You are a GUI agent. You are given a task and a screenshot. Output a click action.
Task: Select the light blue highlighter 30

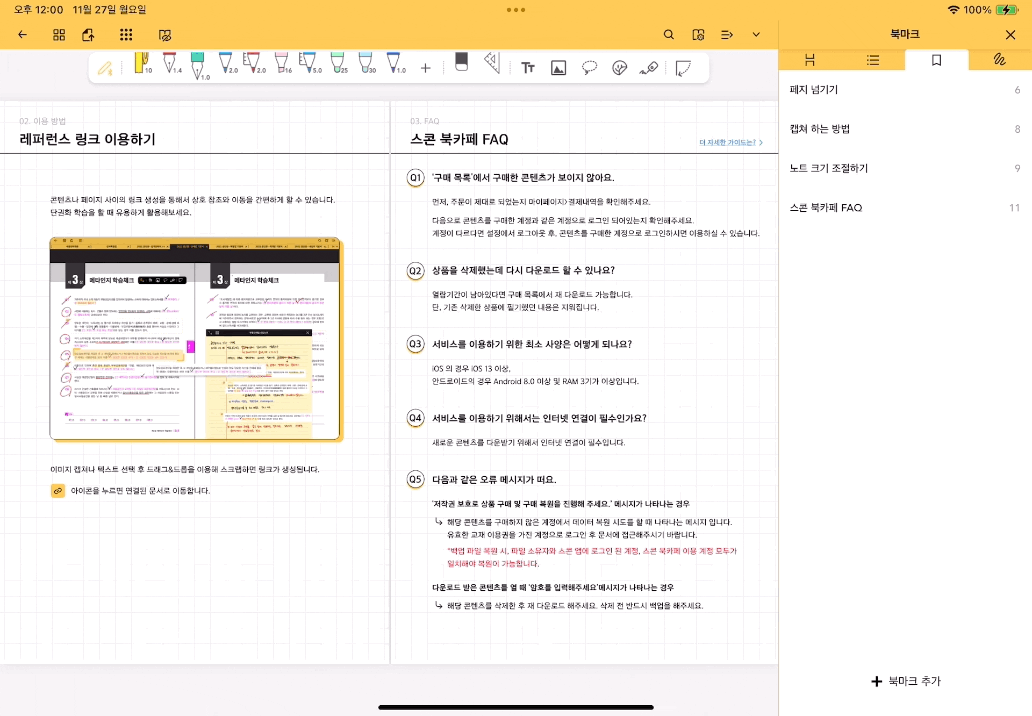click(x=367, y=64)
